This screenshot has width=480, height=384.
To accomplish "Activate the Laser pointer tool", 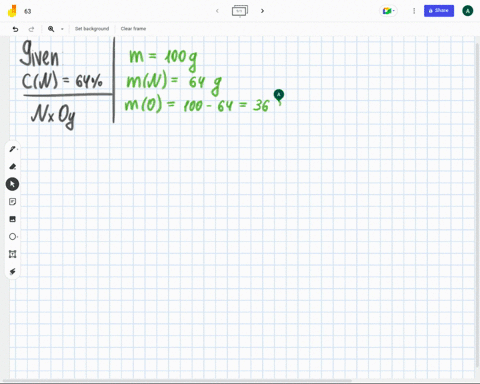I will point(13,272).
